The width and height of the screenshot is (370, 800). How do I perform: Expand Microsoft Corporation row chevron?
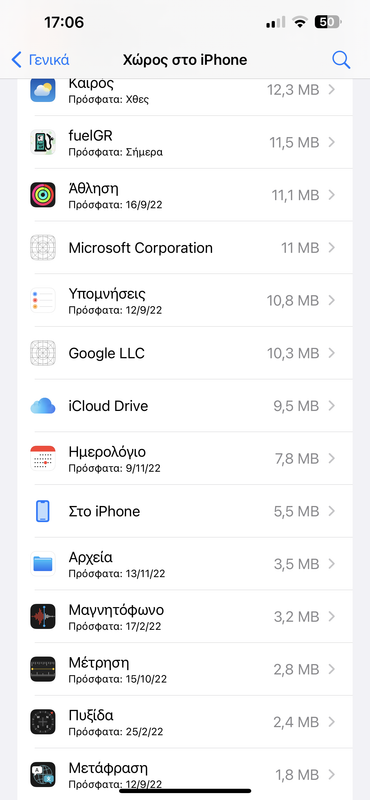click(332, 248)
